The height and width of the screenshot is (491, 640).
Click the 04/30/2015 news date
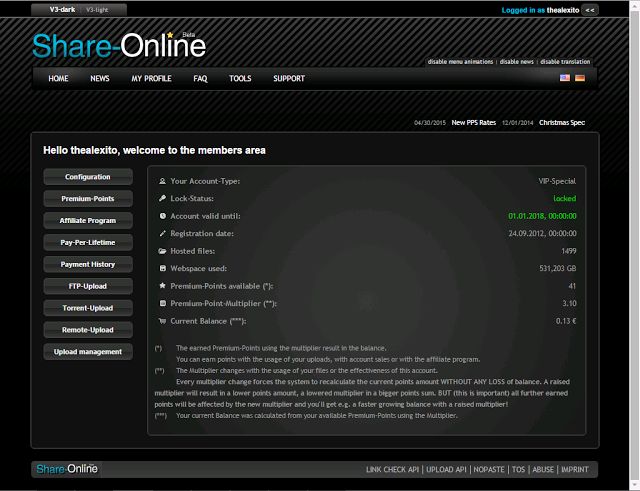coord(430,122)
